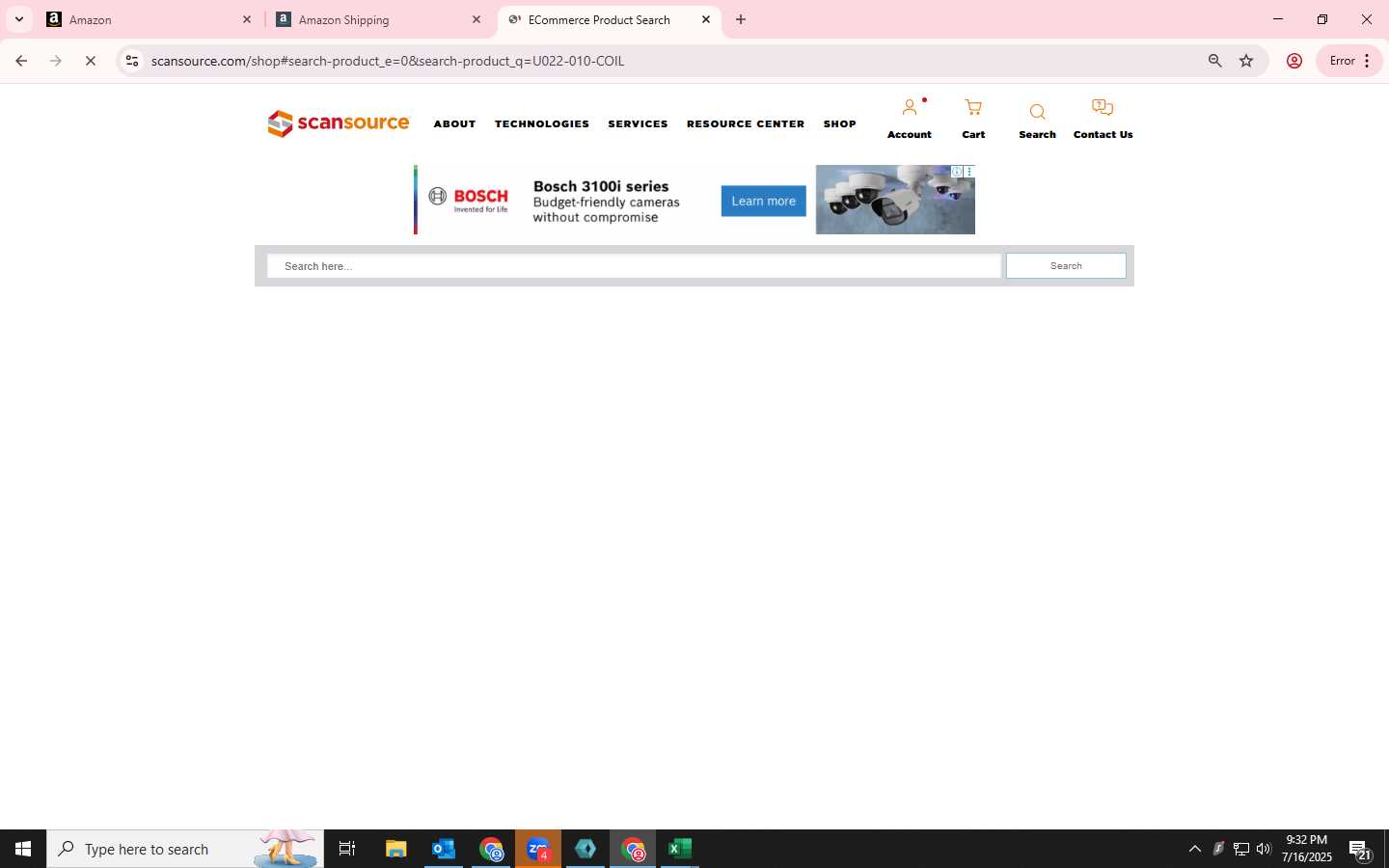This screenshot has width=1389, height=868.
Task: Close the Amazon Shipping tab
Action: [x=477, y=19]
